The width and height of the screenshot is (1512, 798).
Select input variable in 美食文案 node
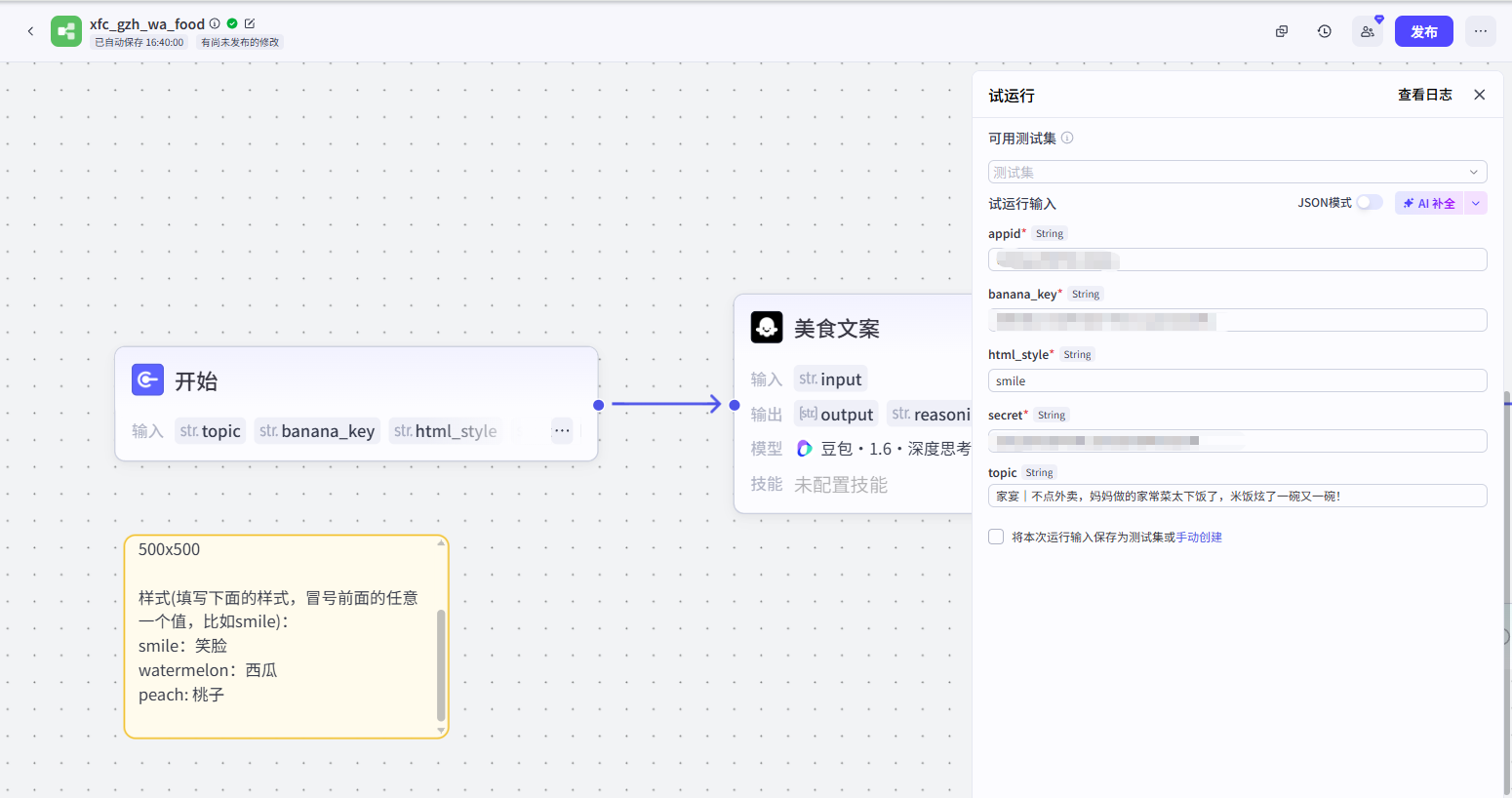(830, 379)
